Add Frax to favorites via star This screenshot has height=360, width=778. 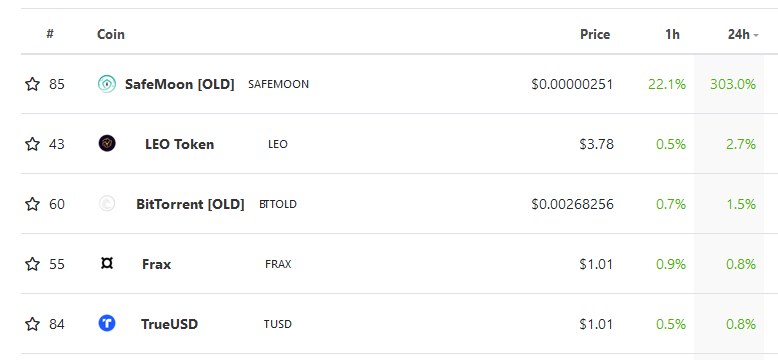click(32, 264)
